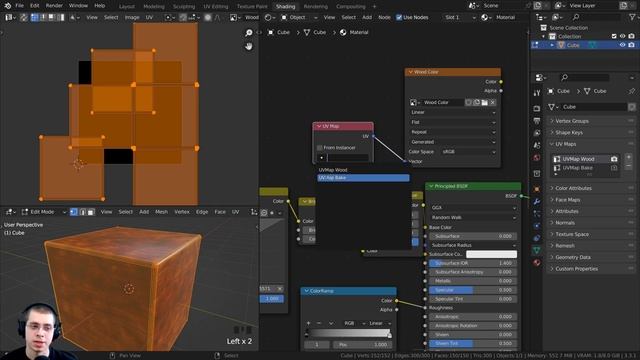
Task: Switch to the Texture Paint workspace tab
Action: pyautogui.click(x=252, y=7)
